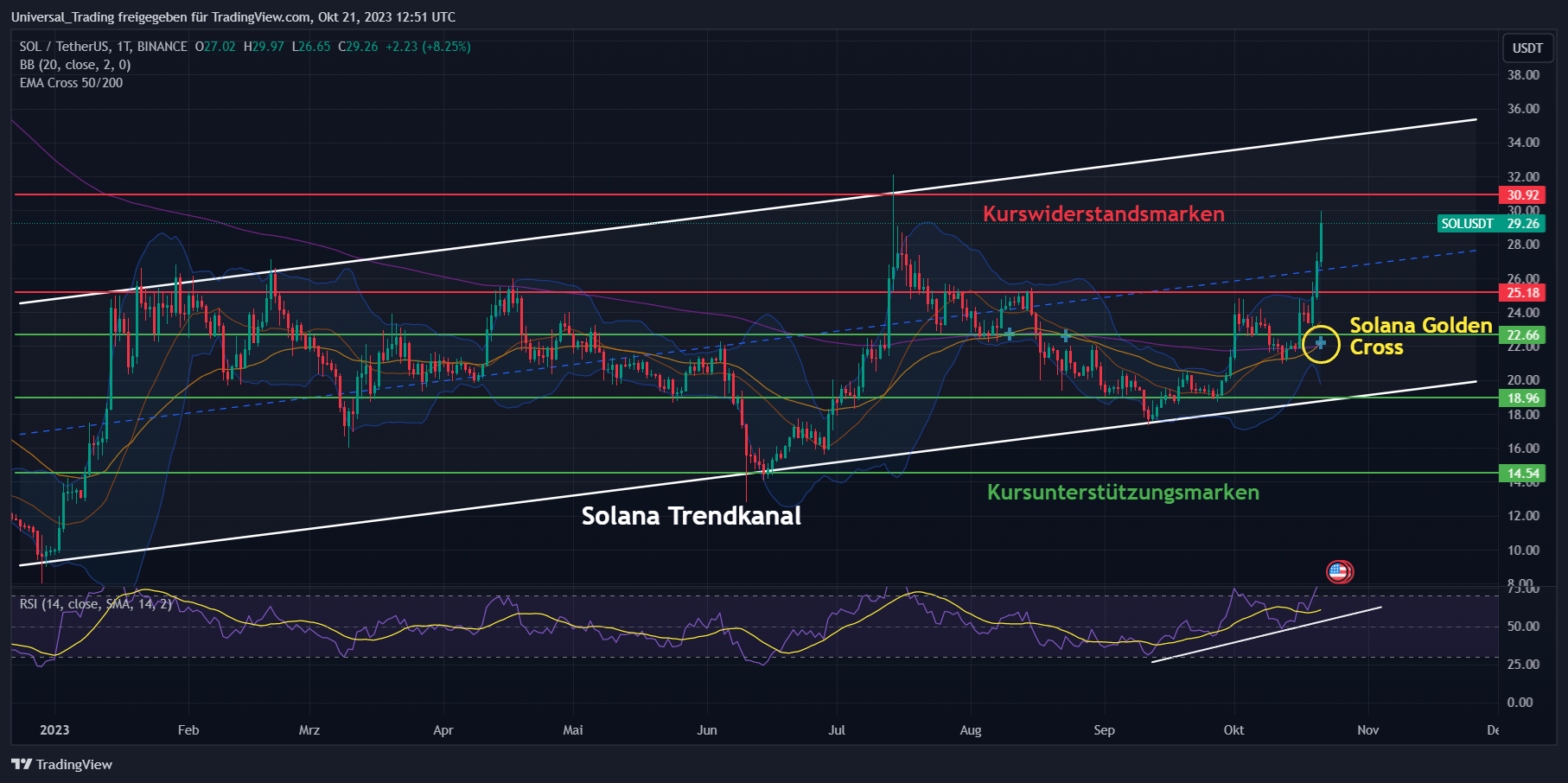
Task: Click the 28.00 price scale value
Action: 1523,245
